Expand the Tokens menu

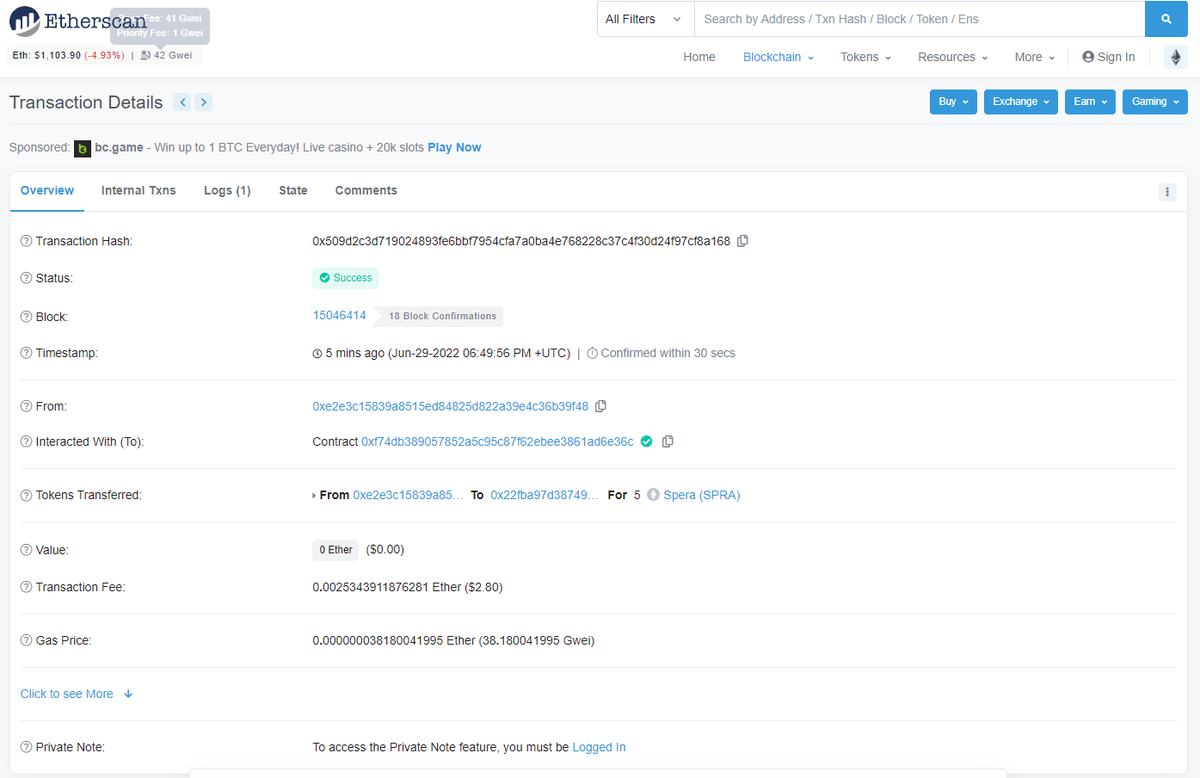coord(866,57)
